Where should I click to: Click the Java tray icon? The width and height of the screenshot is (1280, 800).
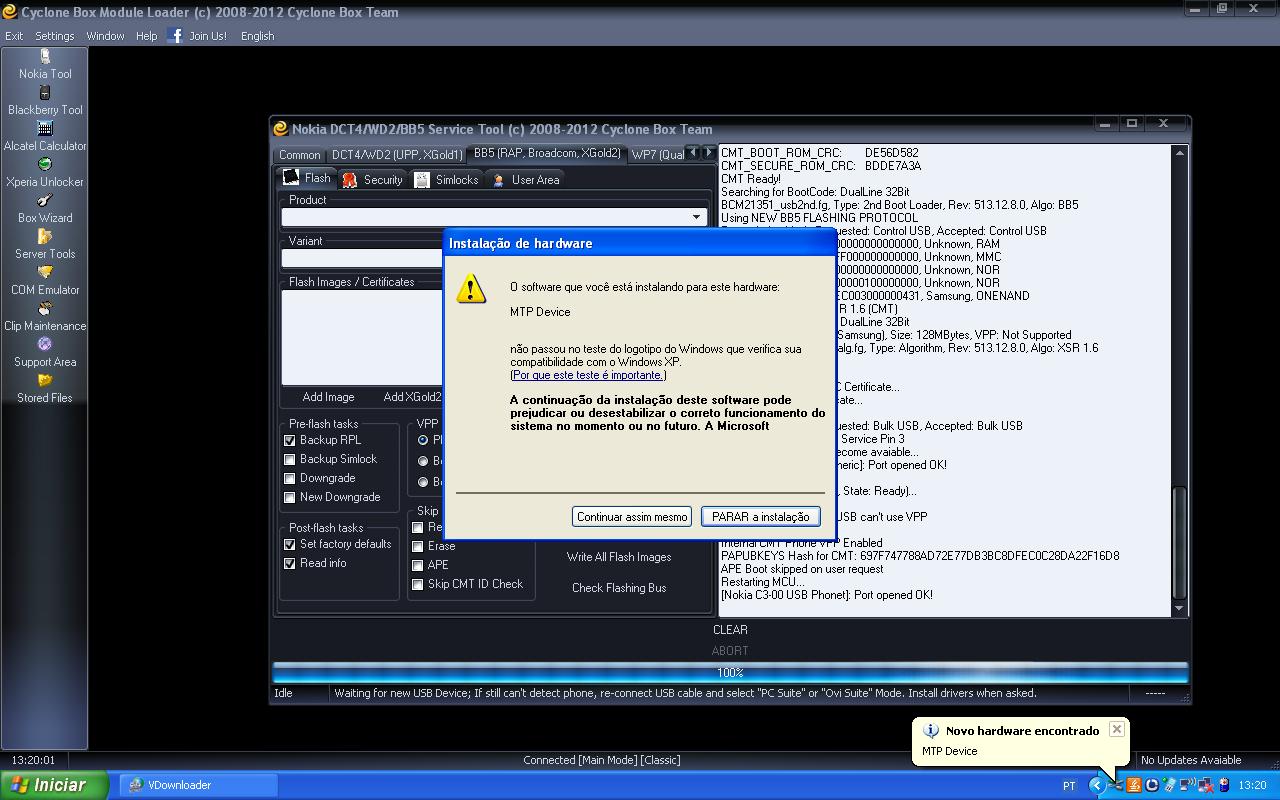click(1134, 785)
